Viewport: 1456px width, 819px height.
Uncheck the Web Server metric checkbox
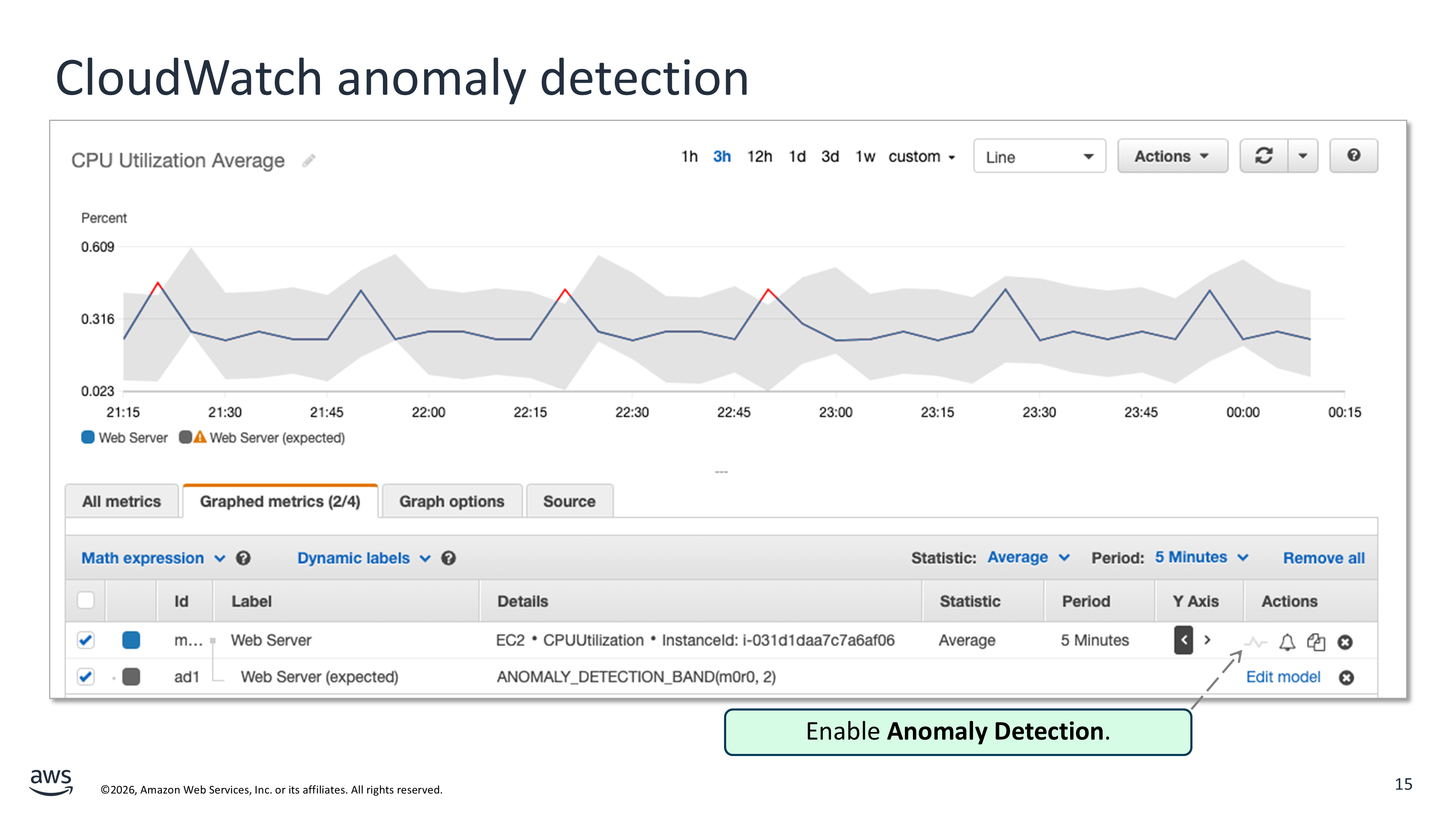coord(86,640)
